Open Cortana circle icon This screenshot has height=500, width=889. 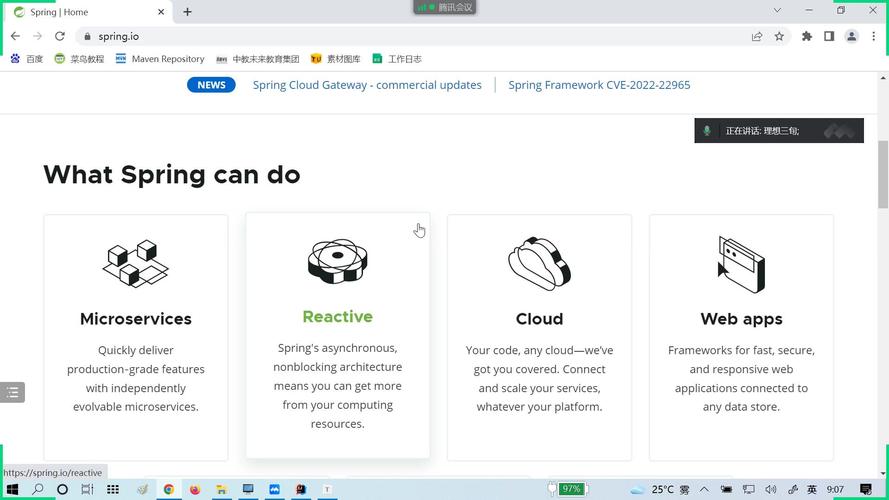coord(62,489)
